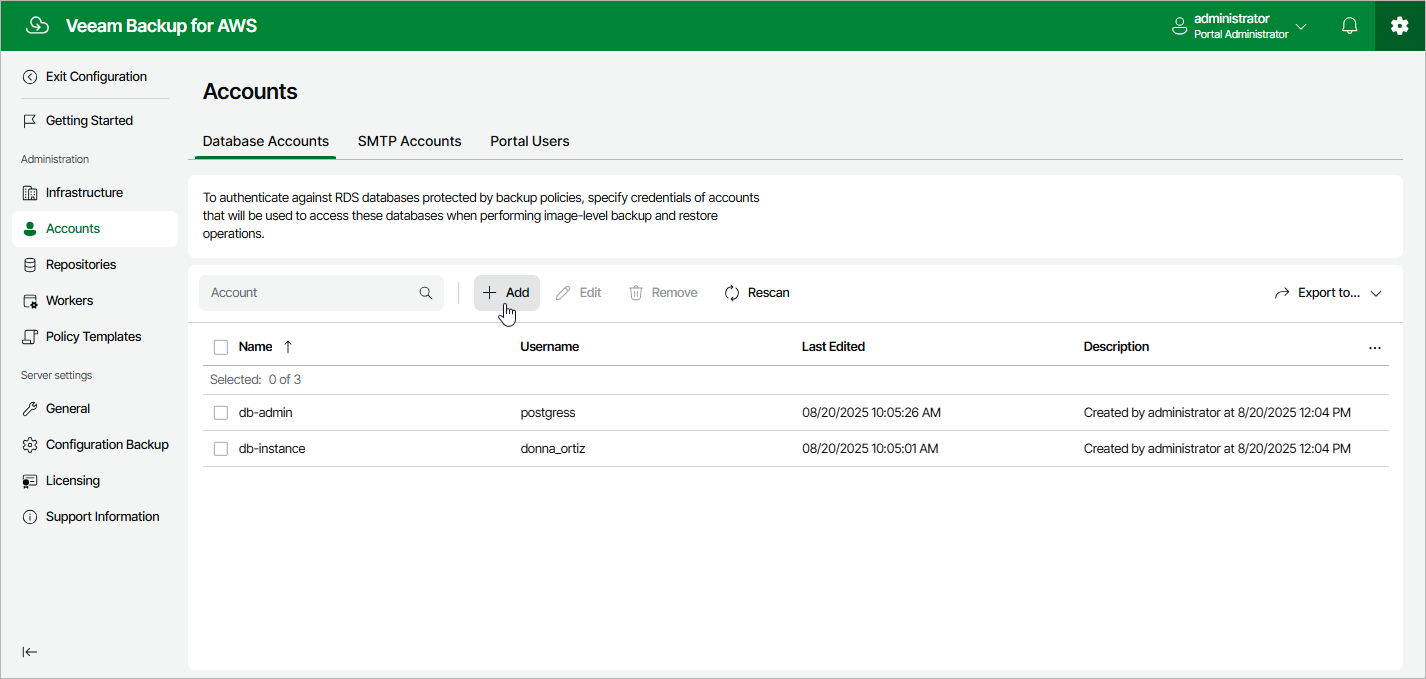Click Portal Administrator role text

point(1241,34)
